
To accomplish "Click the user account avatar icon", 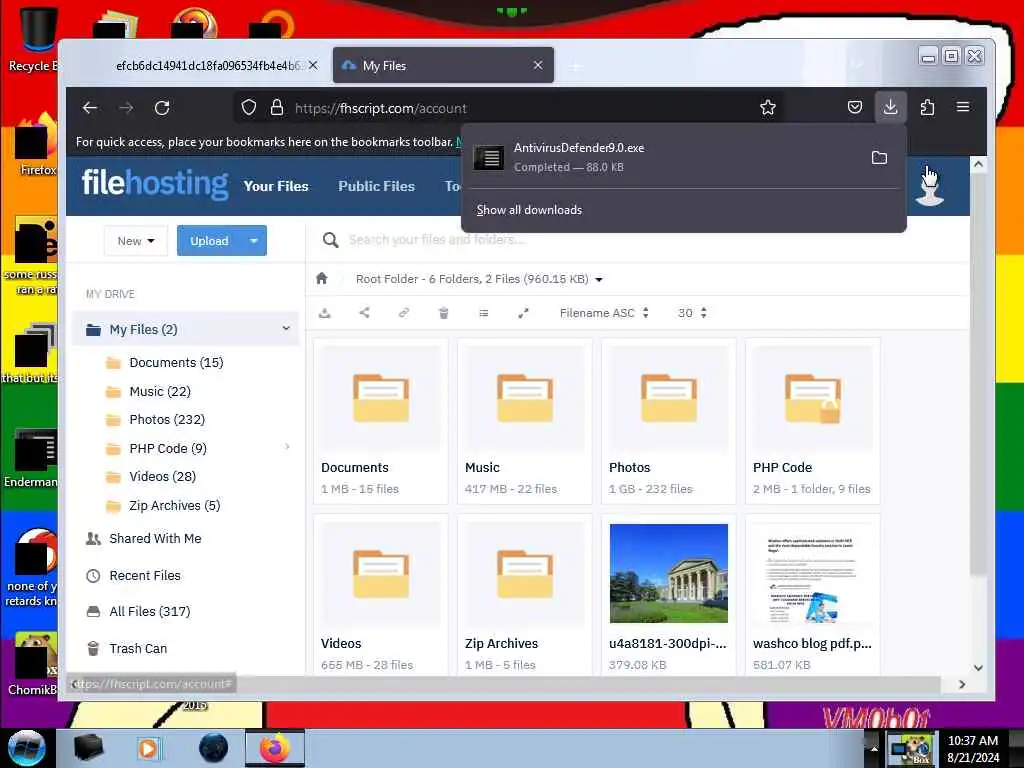I will [x=929, y=188].
